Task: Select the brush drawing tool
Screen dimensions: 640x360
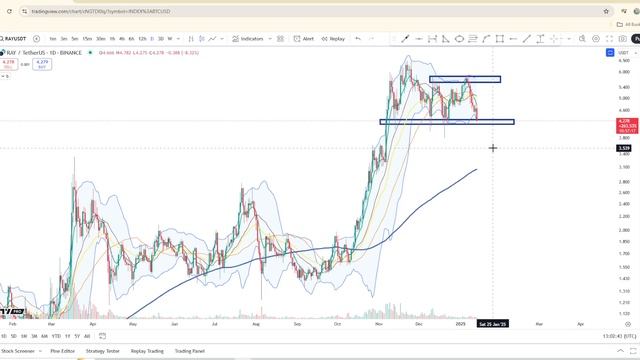Action: tap(405, 39)
